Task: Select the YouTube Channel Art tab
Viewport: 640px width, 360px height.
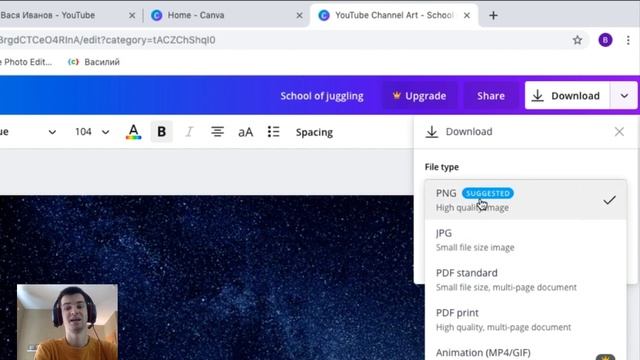Action: (393, 16)
